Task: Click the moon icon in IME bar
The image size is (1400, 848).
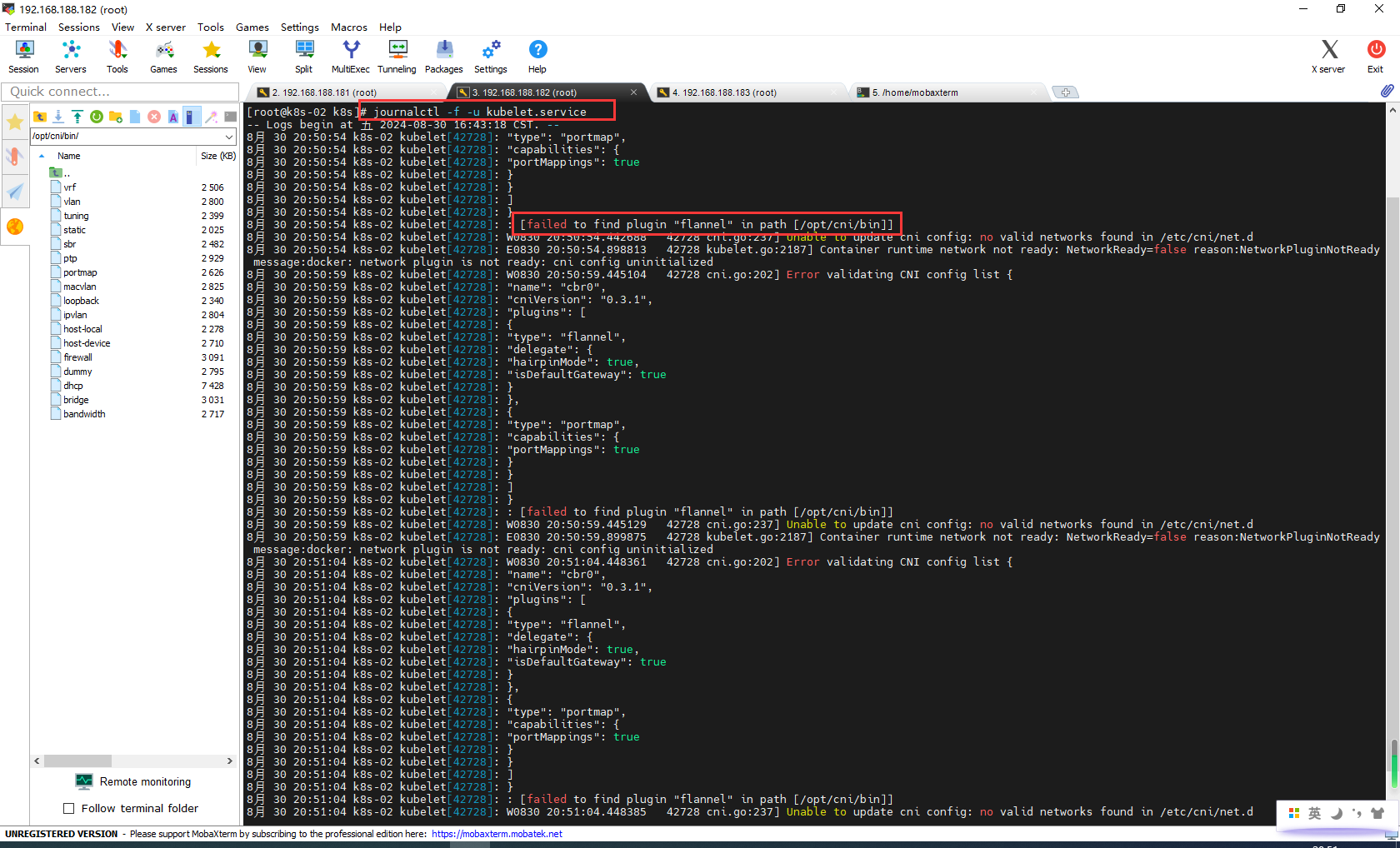Action: (1336, 814)
